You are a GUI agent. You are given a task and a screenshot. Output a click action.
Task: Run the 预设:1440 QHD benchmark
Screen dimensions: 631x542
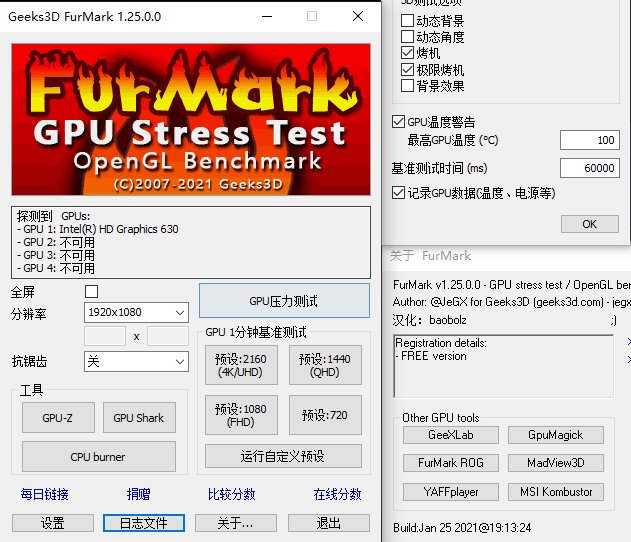[325, 365]
